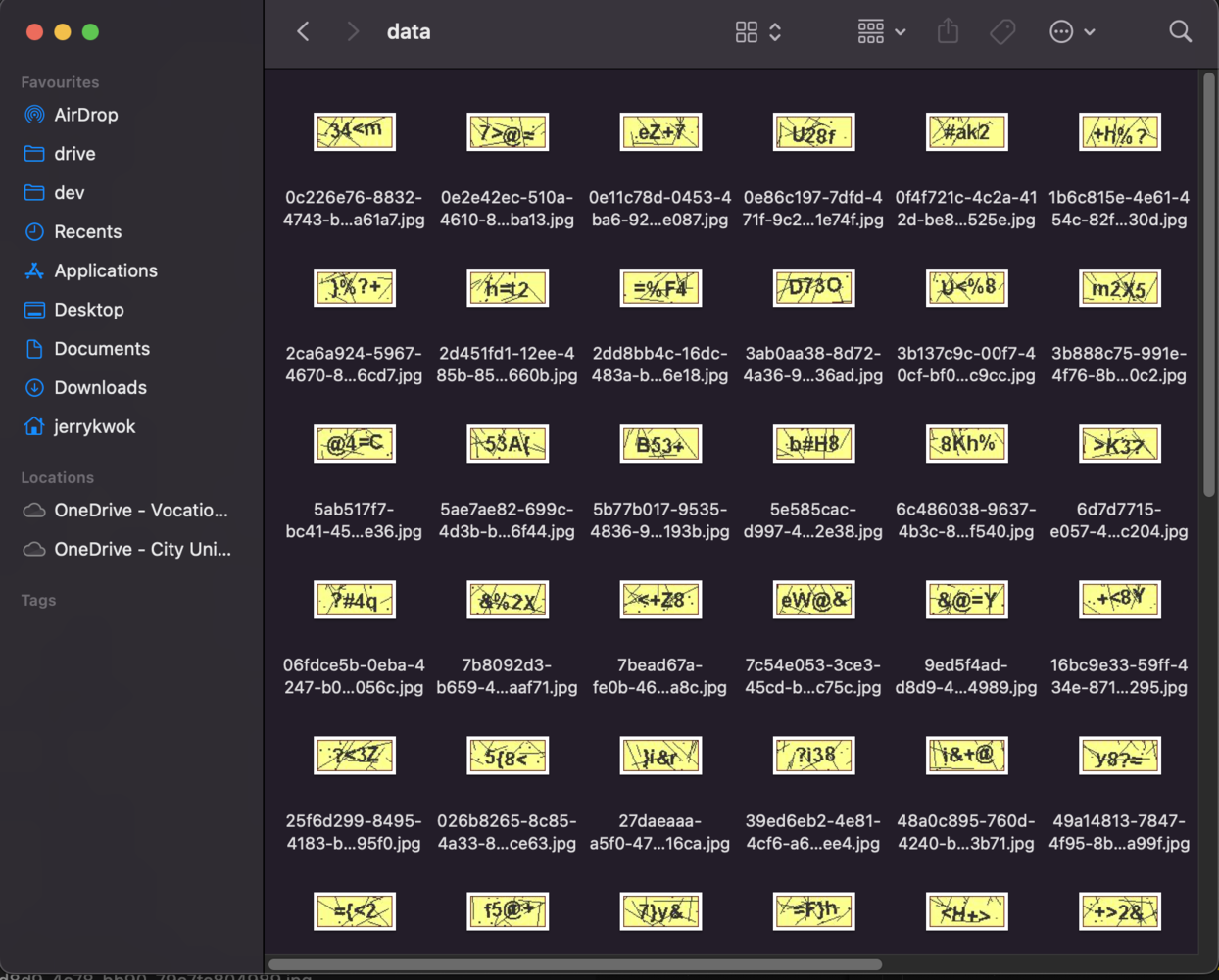The image size is (1219, 980).
Task: Click the vertical scrollbar thumb
Action: click(x=1208, y=284)
